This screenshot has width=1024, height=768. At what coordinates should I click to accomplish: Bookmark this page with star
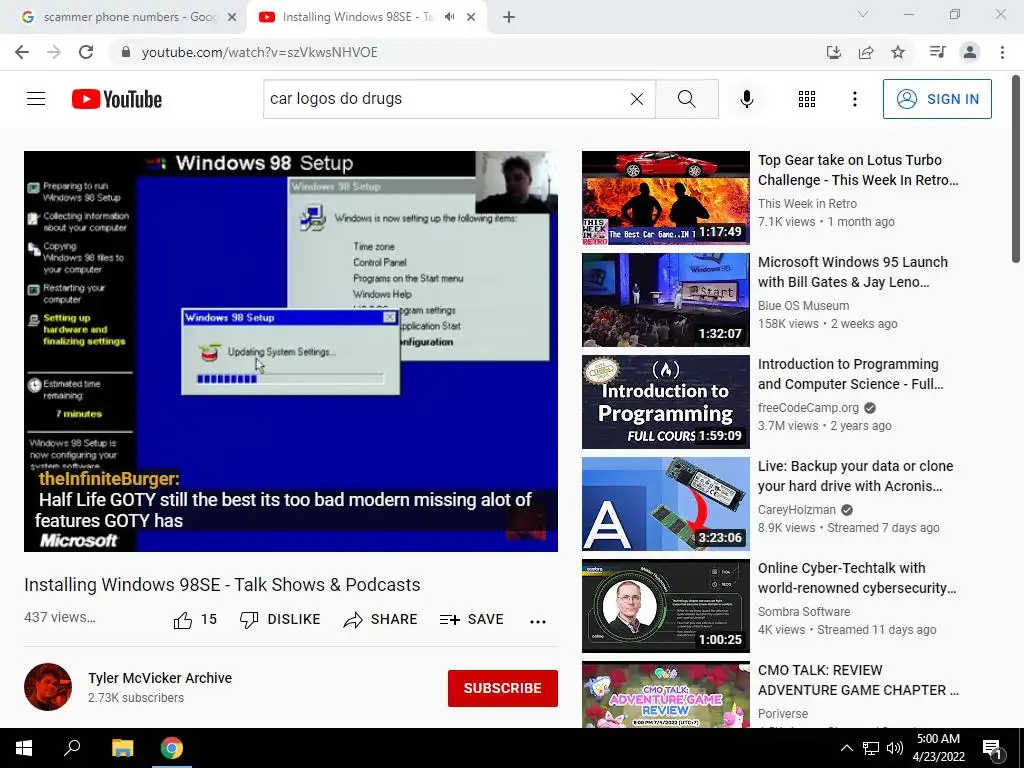coord(898,52)
